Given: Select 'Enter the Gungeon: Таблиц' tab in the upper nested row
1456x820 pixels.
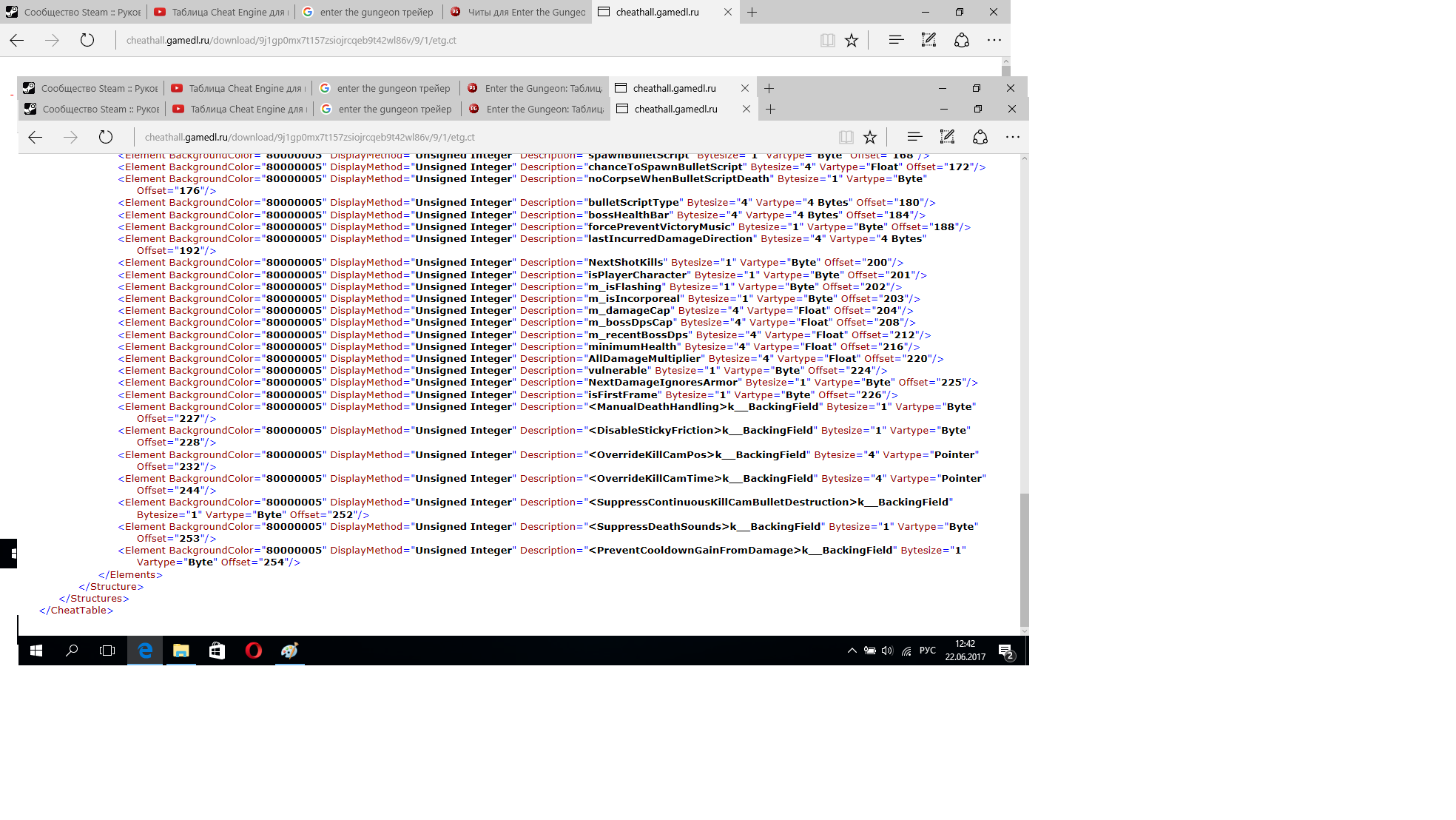Looking at the screenshot, I should 535,88.
